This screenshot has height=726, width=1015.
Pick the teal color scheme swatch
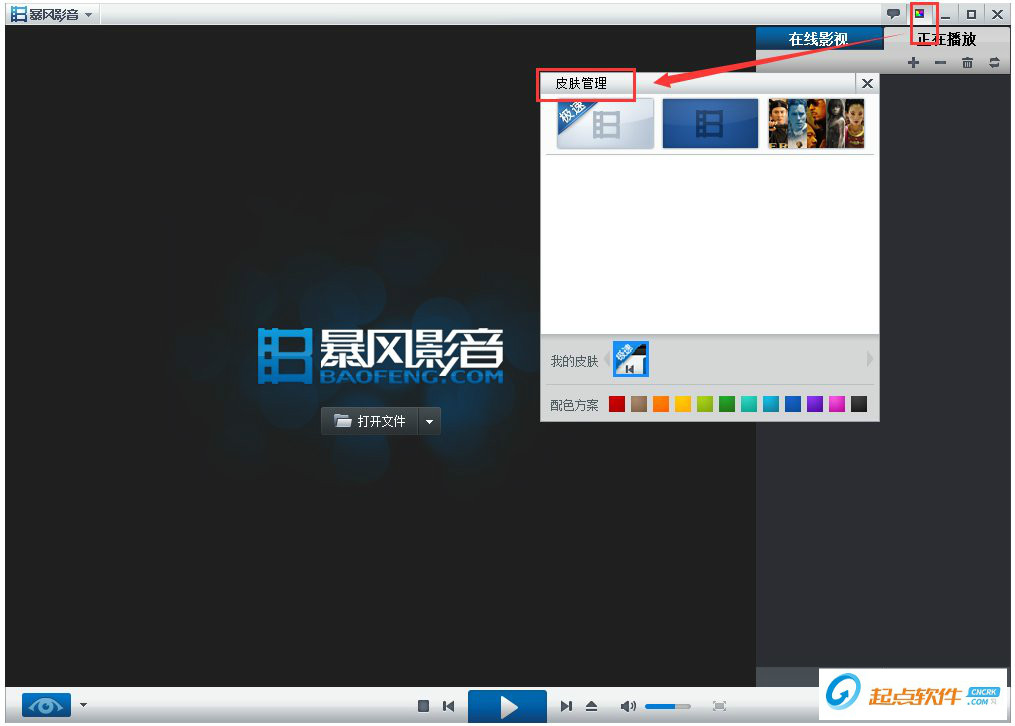(x=749, y=404)
